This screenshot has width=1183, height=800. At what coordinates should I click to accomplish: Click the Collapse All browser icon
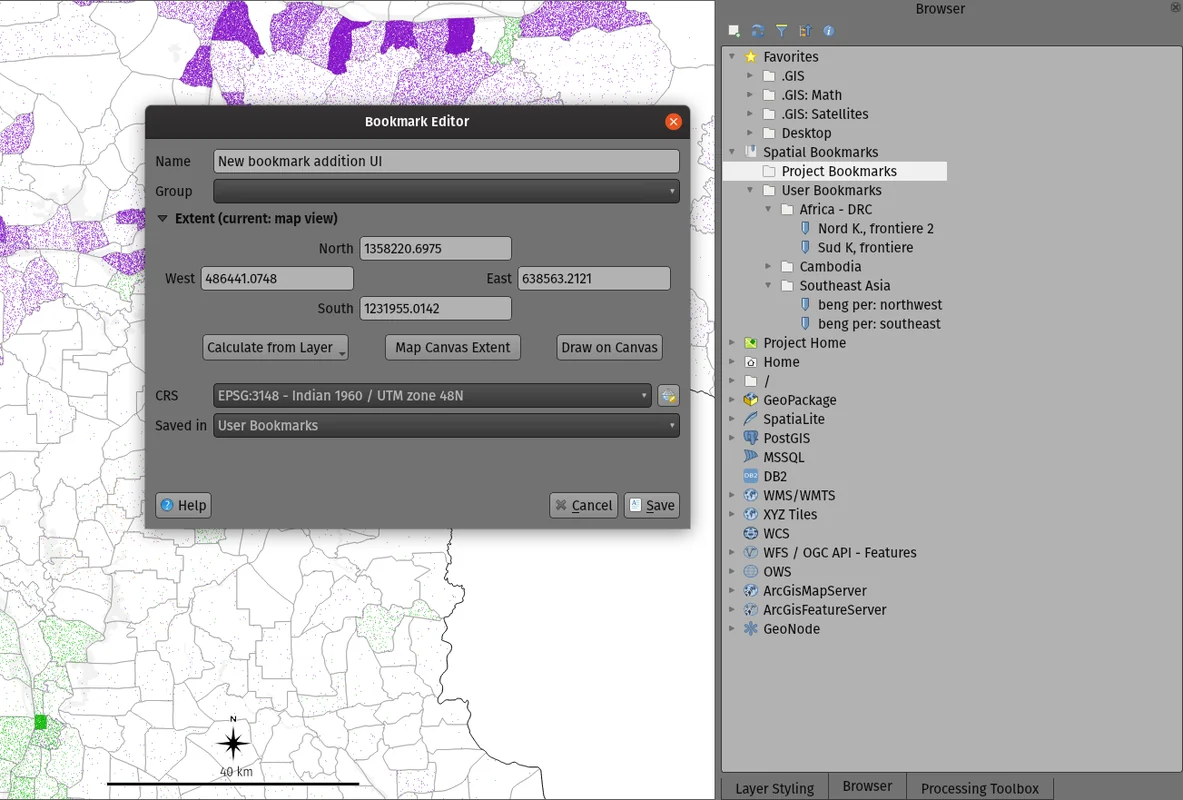(x=805, y=31)
